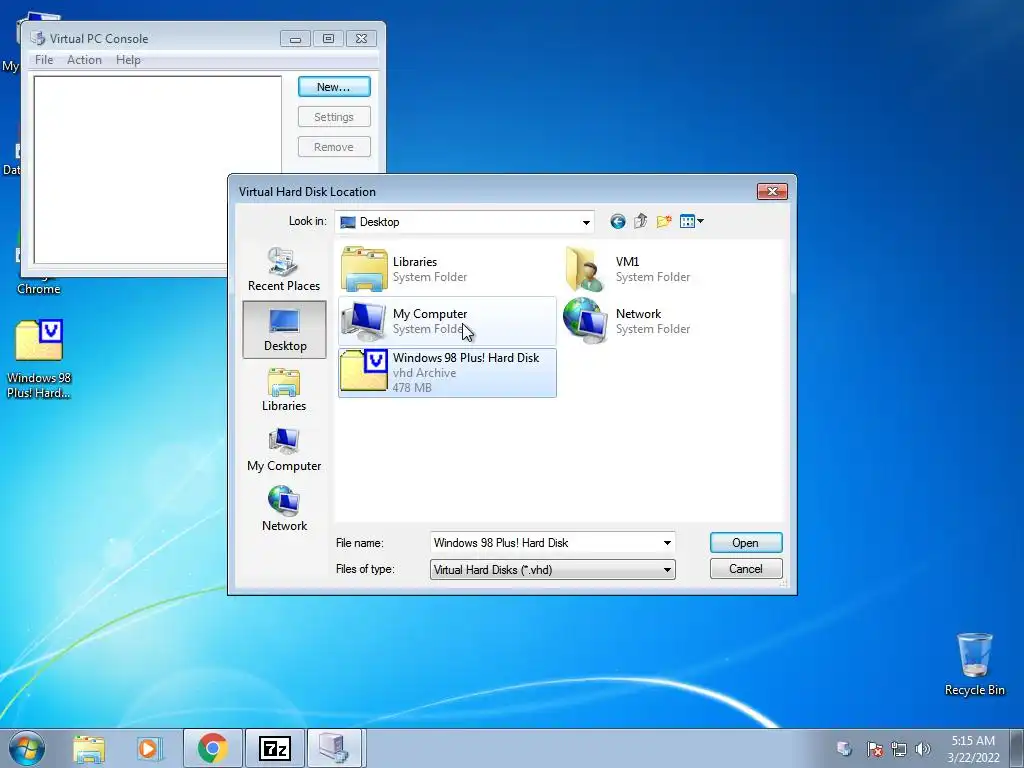Click the Up One Level icon

[640, 221]
